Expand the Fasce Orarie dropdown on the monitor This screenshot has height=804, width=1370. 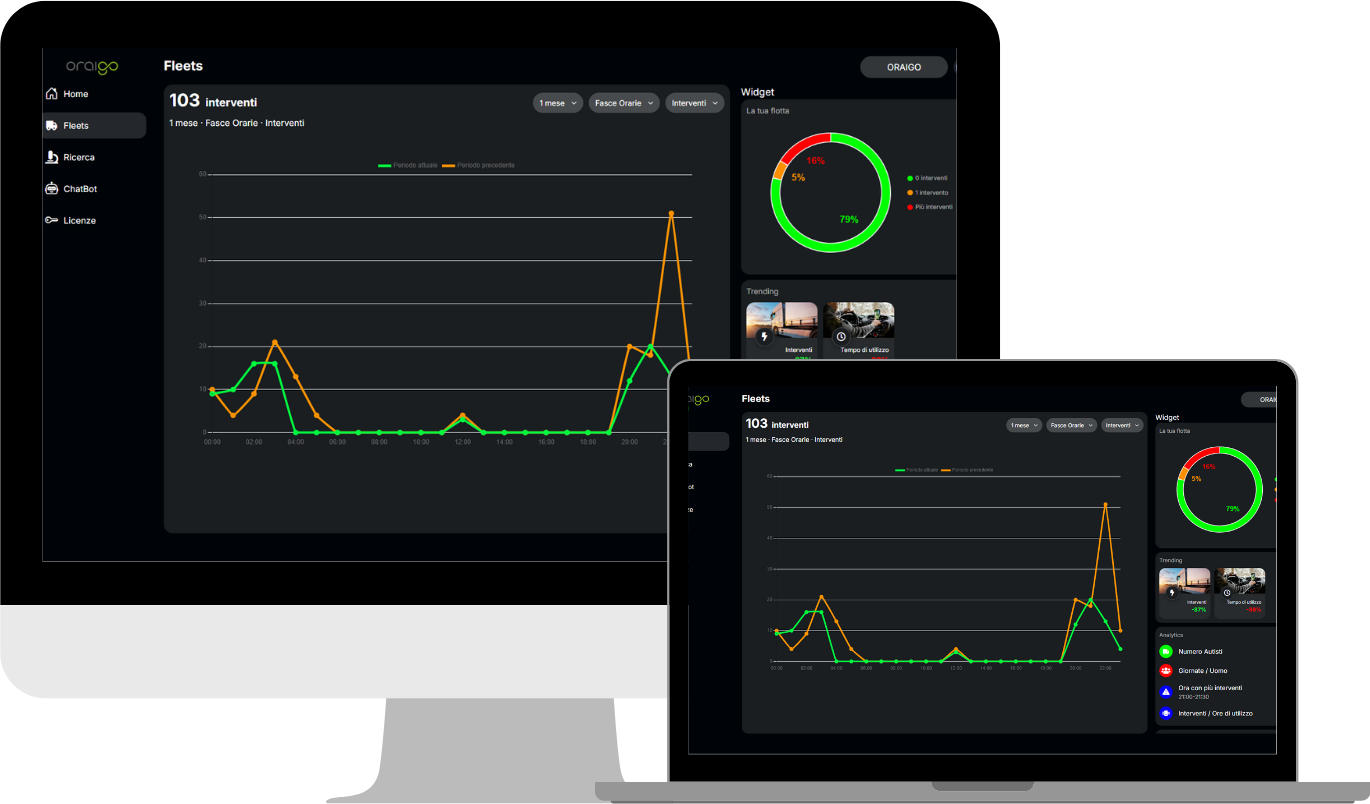coord(624,103)
